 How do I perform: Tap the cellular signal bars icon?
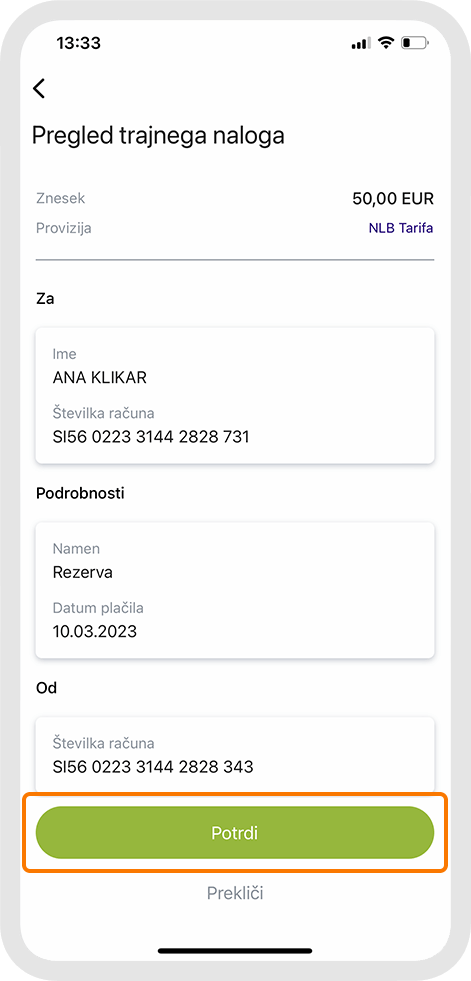coord(362,44)
